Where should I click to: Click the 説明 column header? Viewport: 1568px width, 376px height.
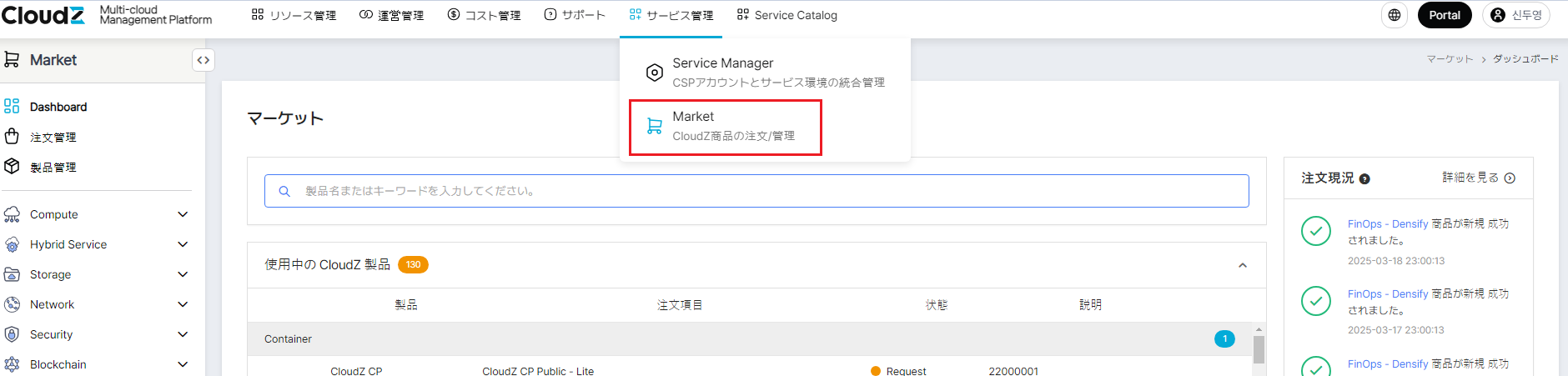pyautogui.click(x=1090, y=305)
